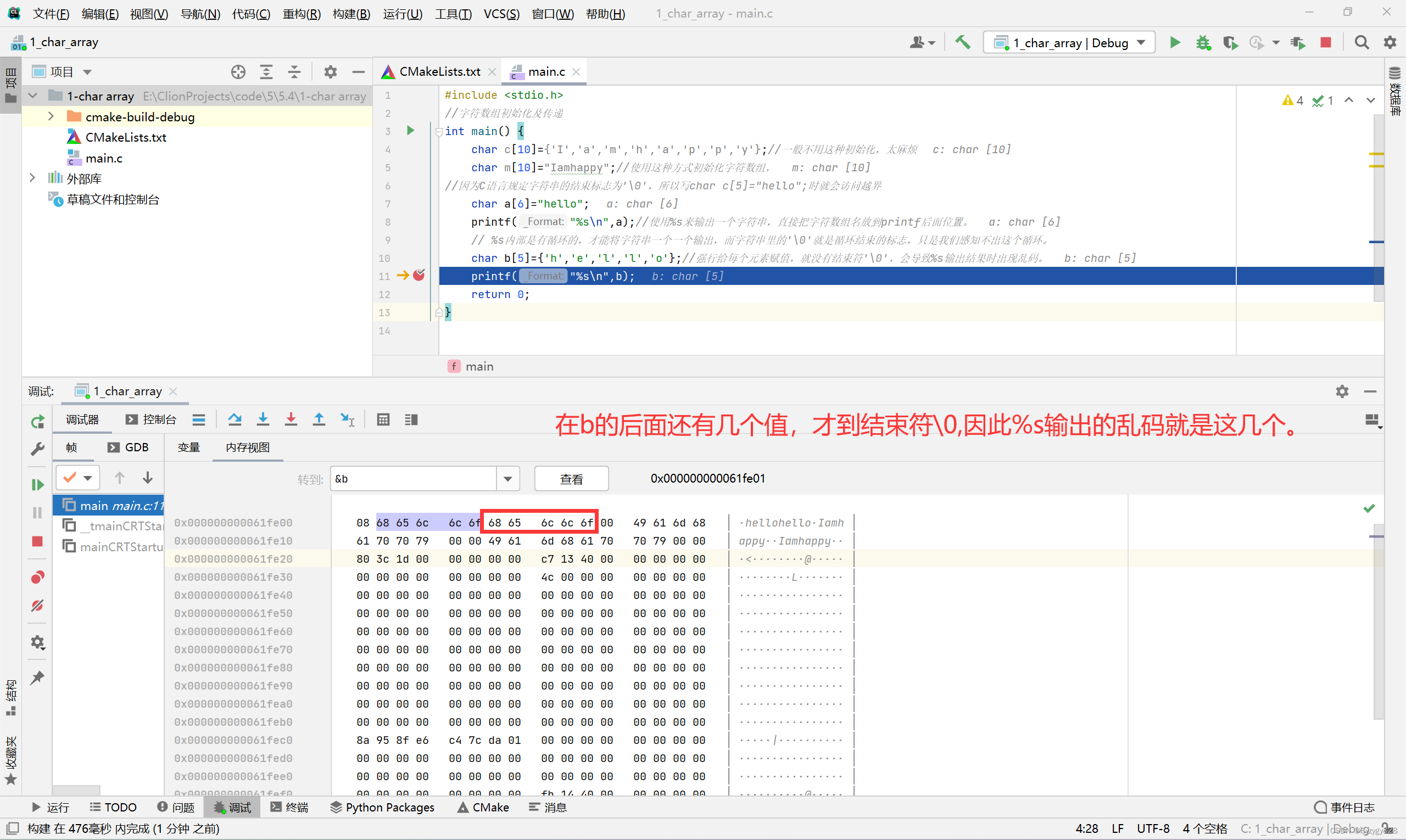The width and height of the screenshot is (1406, 840).
Task: Open the 1_char_array | Debug configuration dropdown
Action: [x=1069, y=42]
